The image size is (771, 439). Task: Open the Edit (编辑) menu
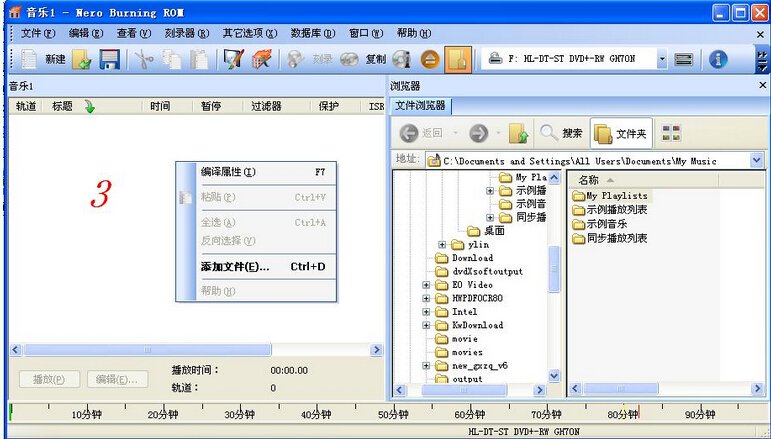click(86, 33)
